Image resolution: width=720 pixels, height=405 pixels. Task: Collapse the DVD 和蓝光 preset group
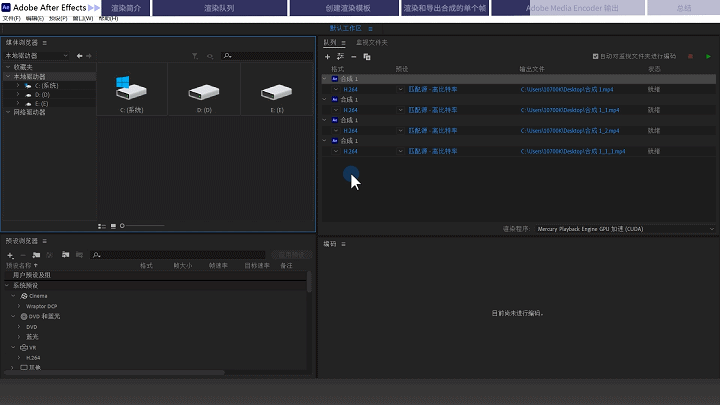point(13,316)
